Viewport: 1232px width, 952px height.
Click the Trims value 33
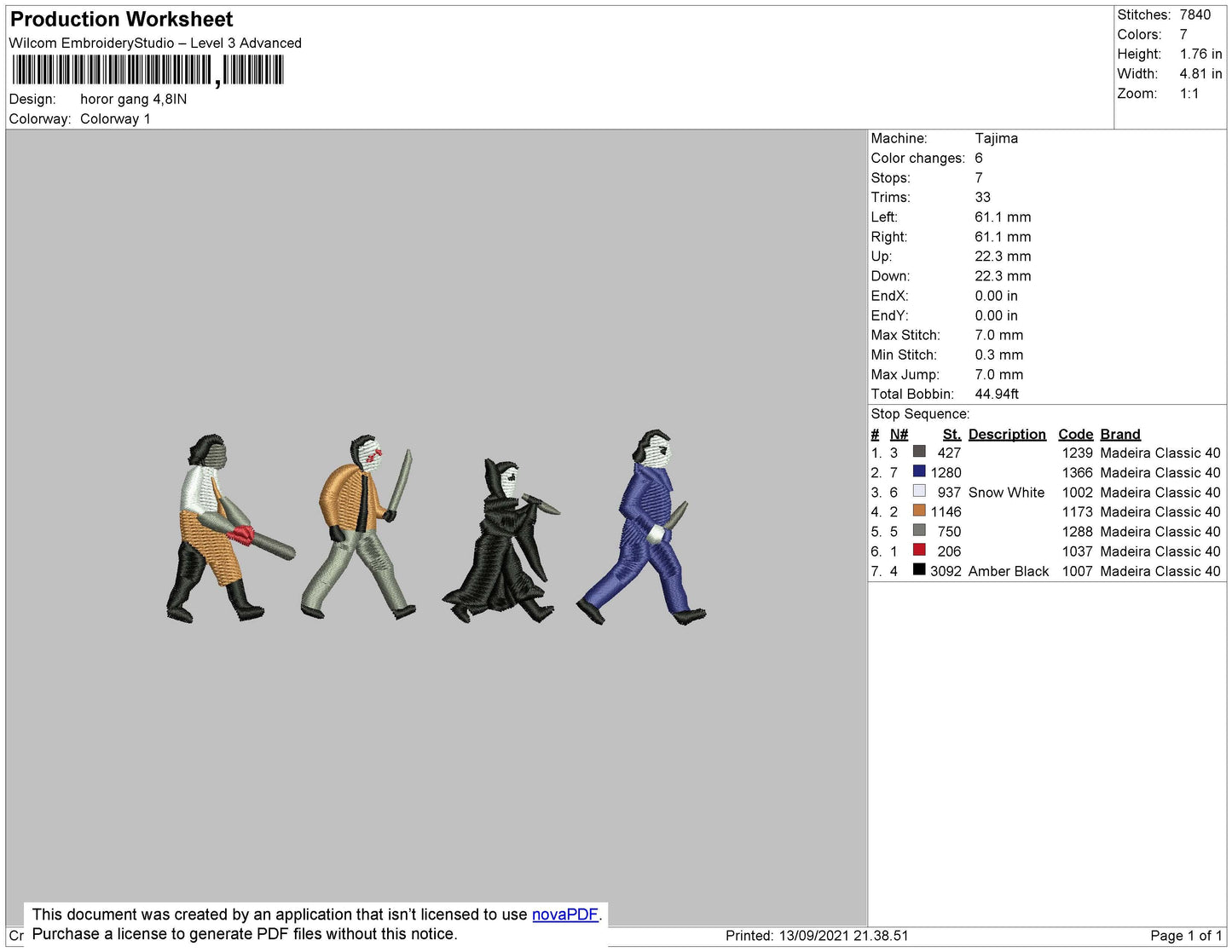tap(982, 197)
